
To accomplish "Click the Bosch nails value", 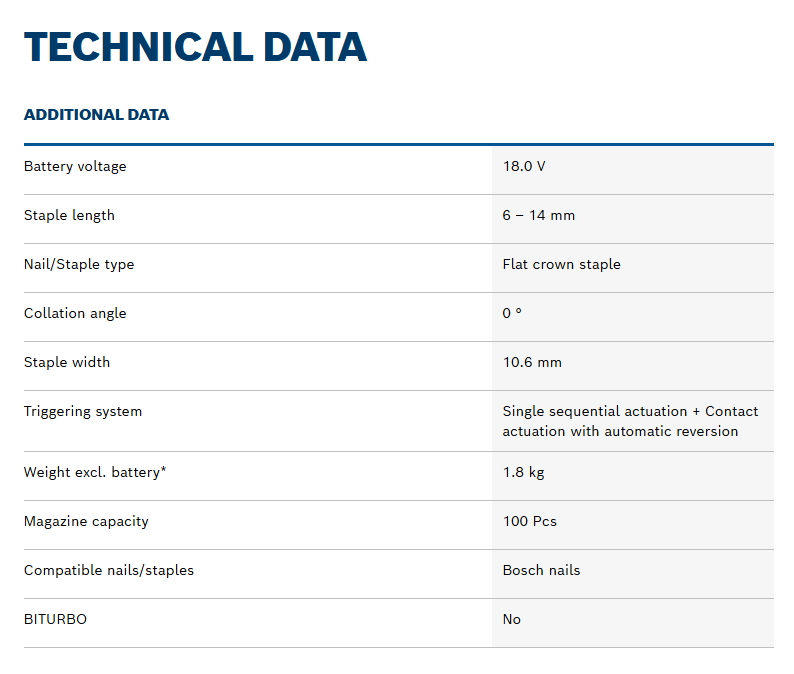I will [541, 570].
